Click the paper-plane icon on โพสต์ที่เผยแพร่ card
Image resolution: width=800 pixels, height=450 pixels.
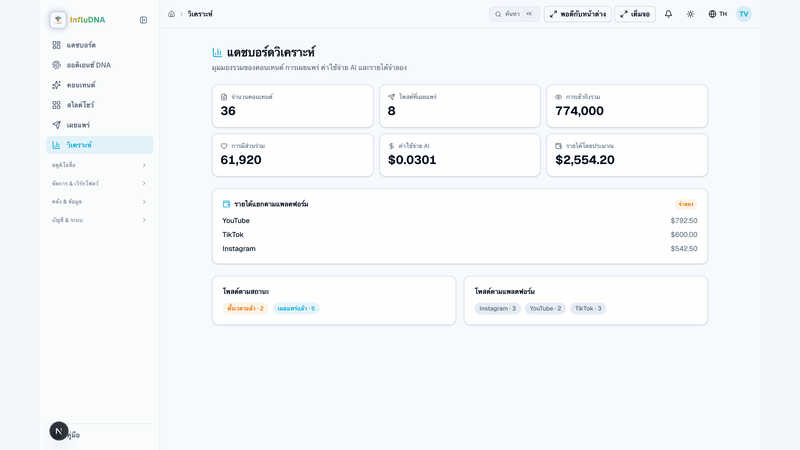[391, 97]
